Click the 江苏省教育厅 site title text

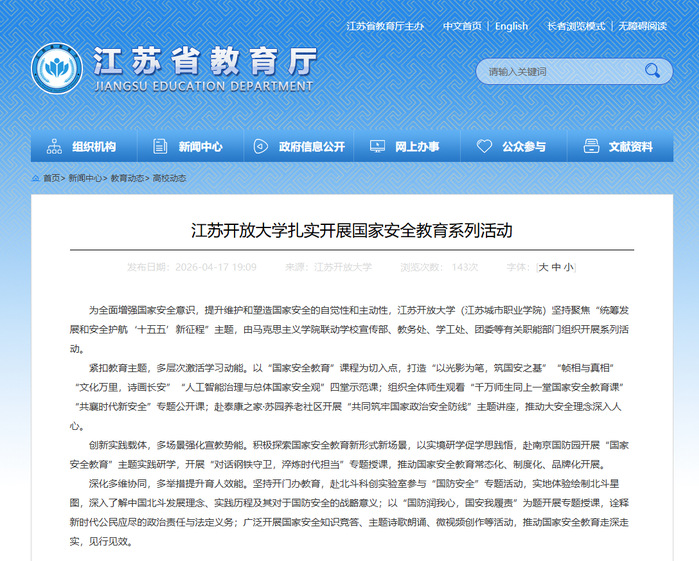pyautogui.click(x=205, y=61)
